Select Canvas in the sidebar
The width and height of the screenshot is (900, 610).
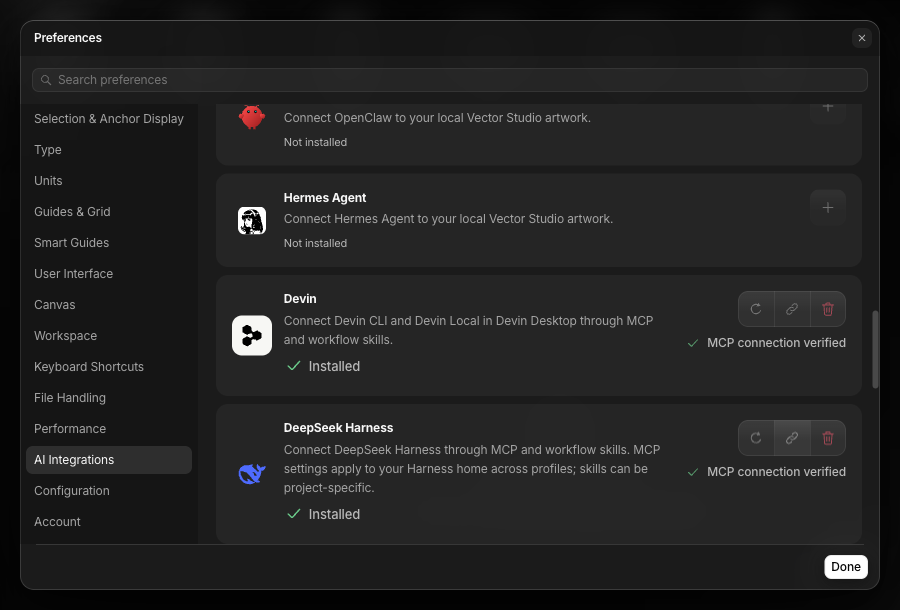pos(109,305)
